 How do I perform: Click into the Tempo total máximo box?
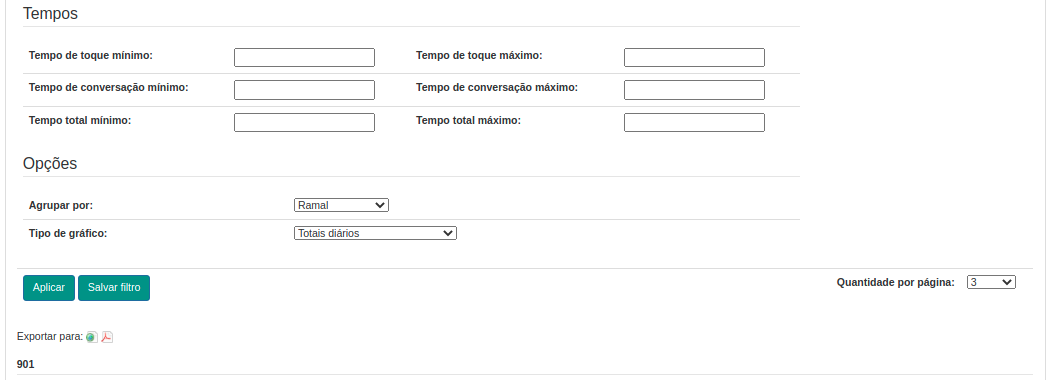coord(694,122)
